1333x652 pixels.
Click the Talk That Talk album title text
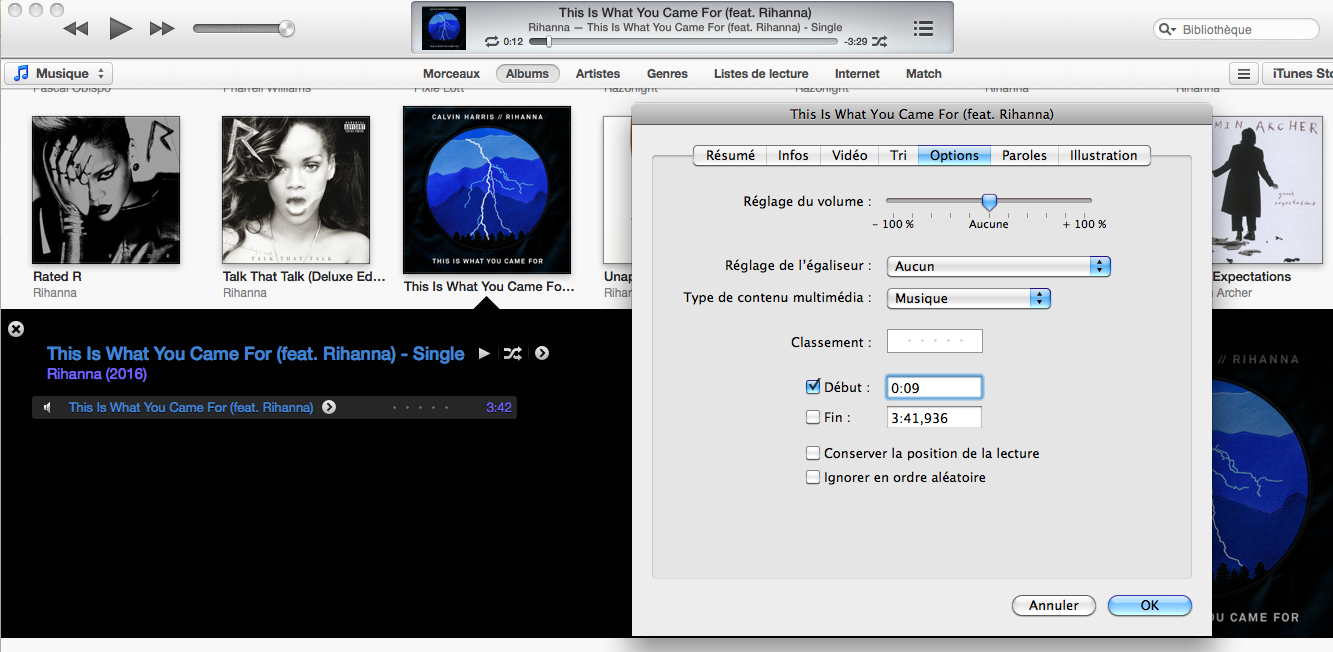[x=304, y=277]
